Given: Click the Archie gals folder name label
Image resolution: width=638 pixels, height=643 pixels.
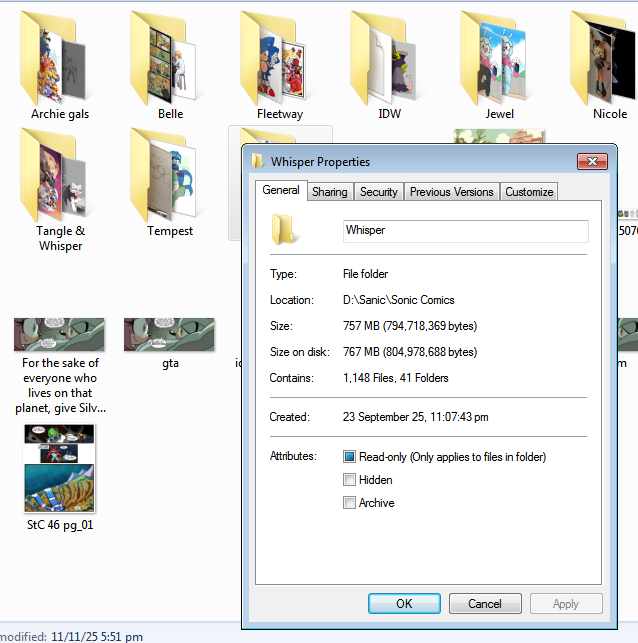Looking at the screenshot, I should tap(60, 114).
